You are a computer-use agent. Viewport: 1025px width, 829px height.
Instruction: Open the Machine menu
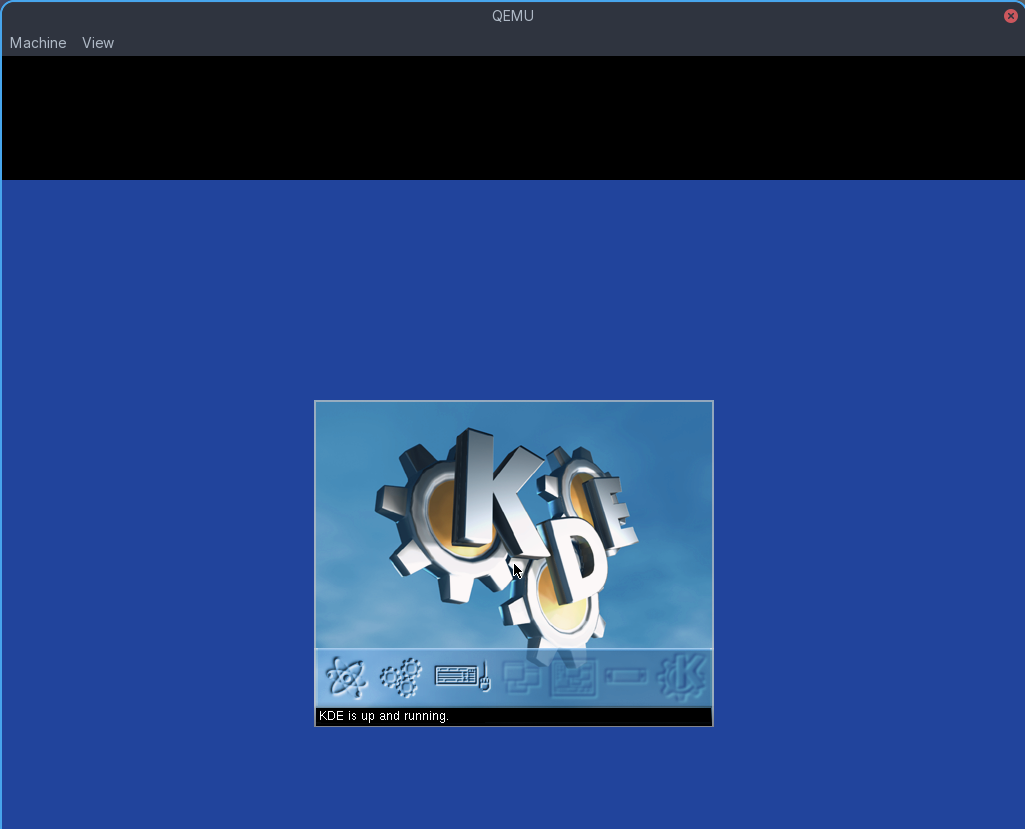pyautogui.click(x=38, y=42)
